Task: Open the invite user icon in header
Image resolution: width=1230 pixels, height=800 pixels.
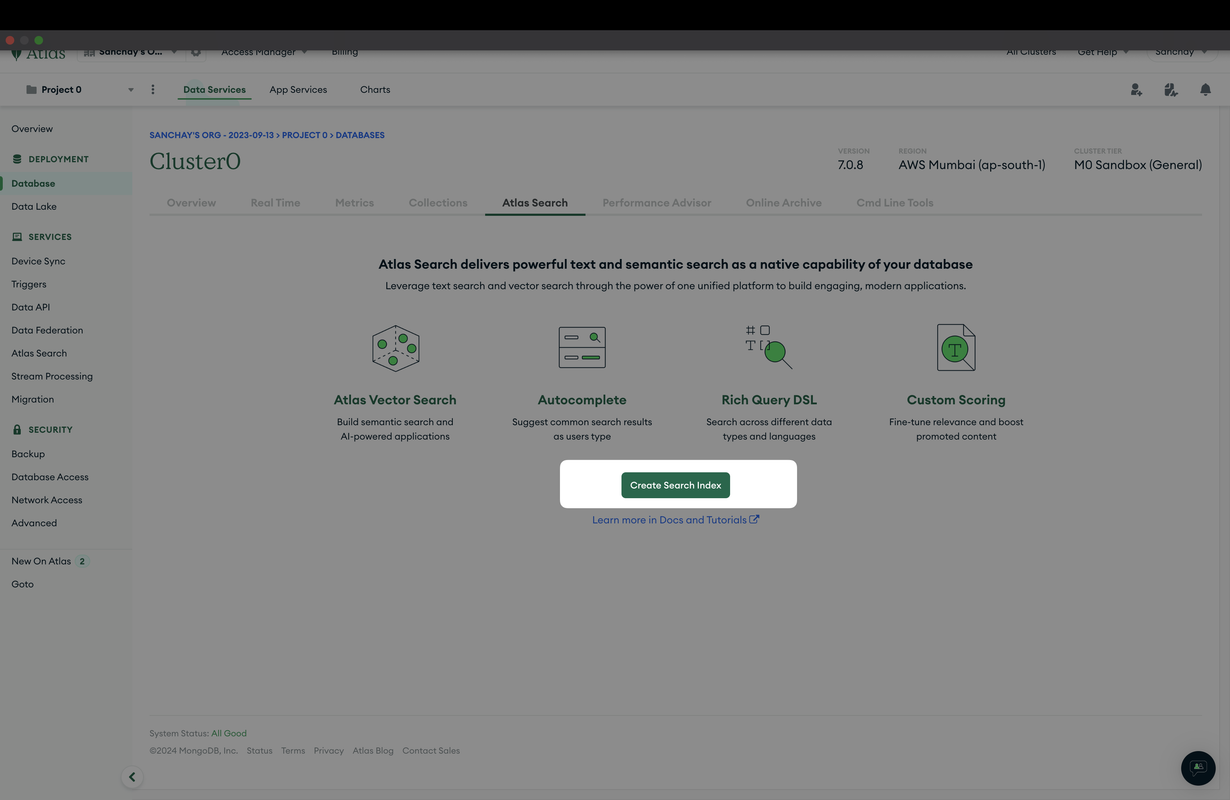Action: click(1136, 90)
